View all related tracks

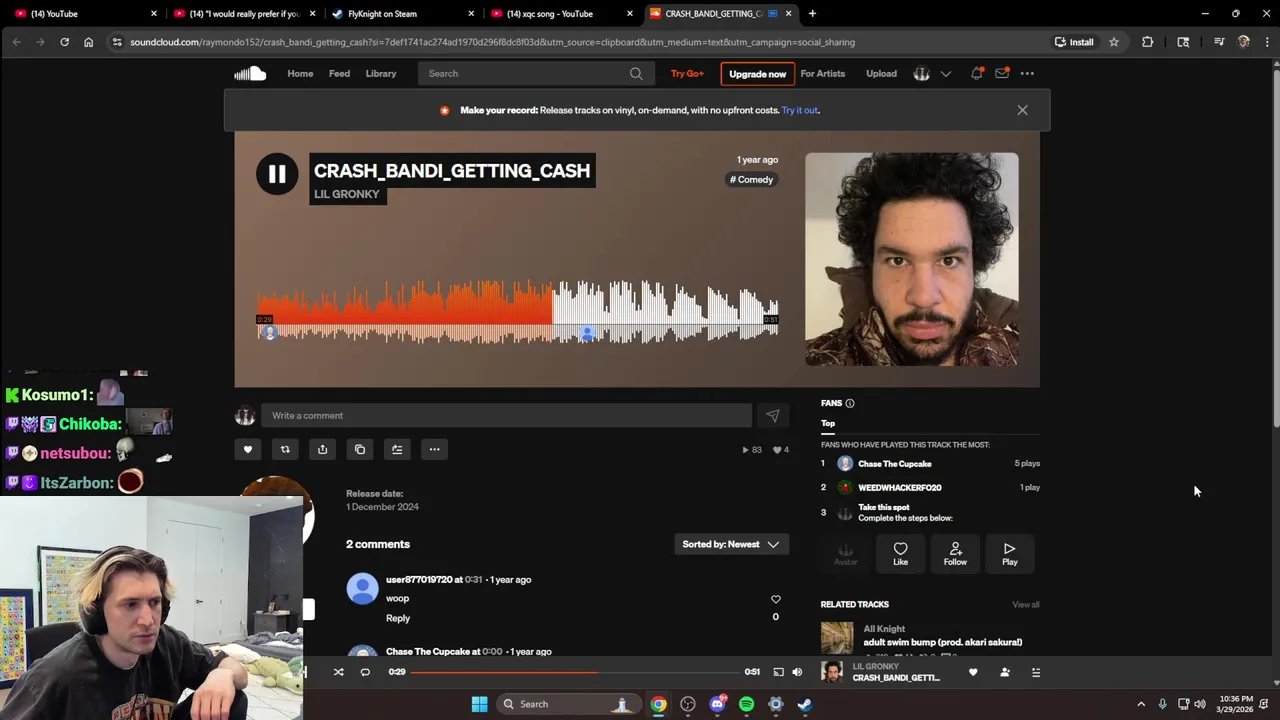point(1026,604)
